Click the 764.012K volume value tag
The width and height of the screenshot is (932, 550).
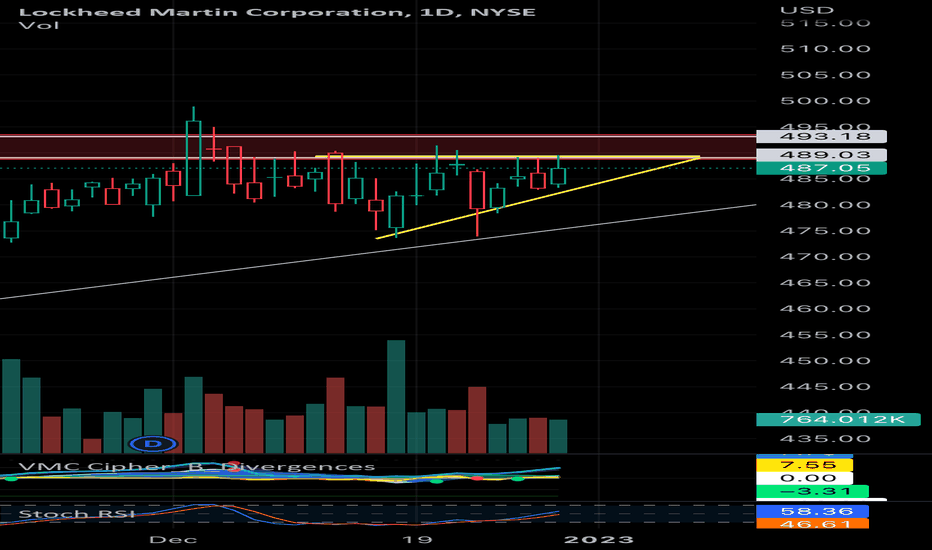click(x=838, y=420)
